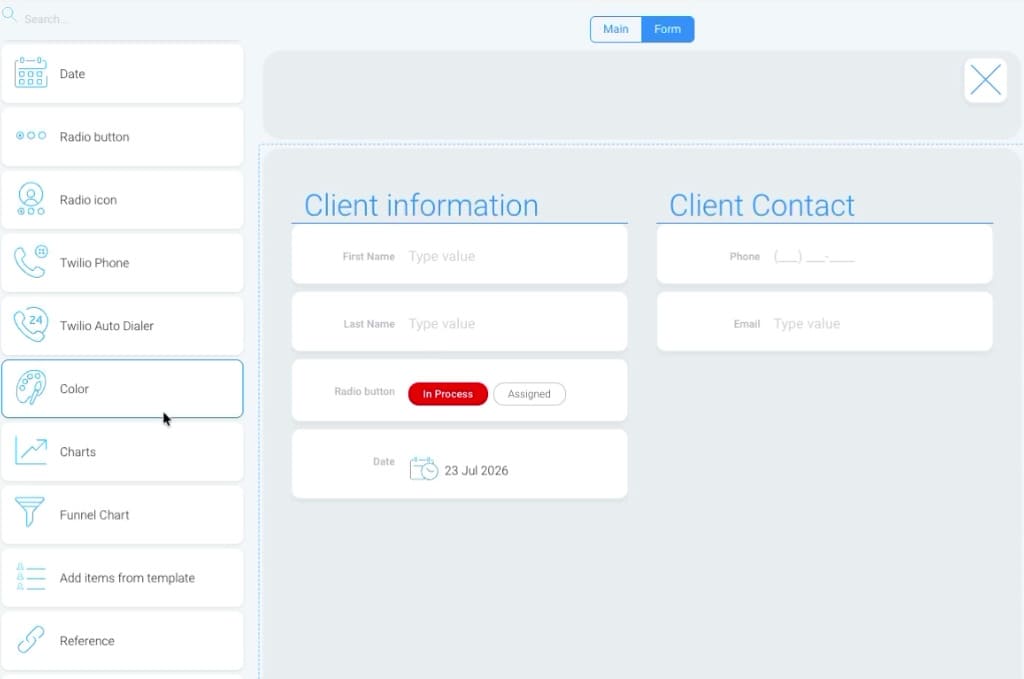Select the Twilio Phone icon
The height and width of the screenshot is (679, 1024).
point(31,262)
